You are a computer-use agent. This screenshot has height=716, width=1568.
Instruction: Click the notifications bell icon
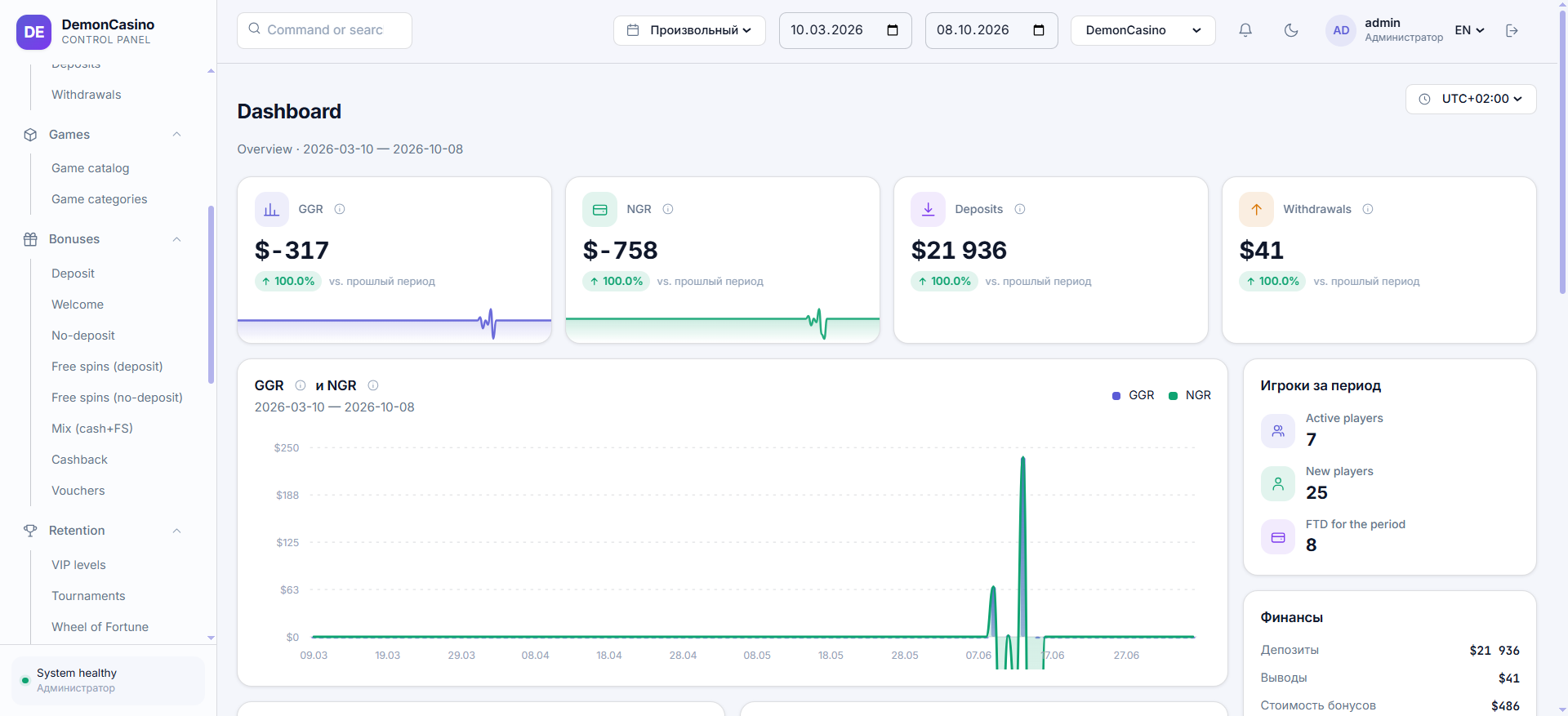[x=1245, y=30]
